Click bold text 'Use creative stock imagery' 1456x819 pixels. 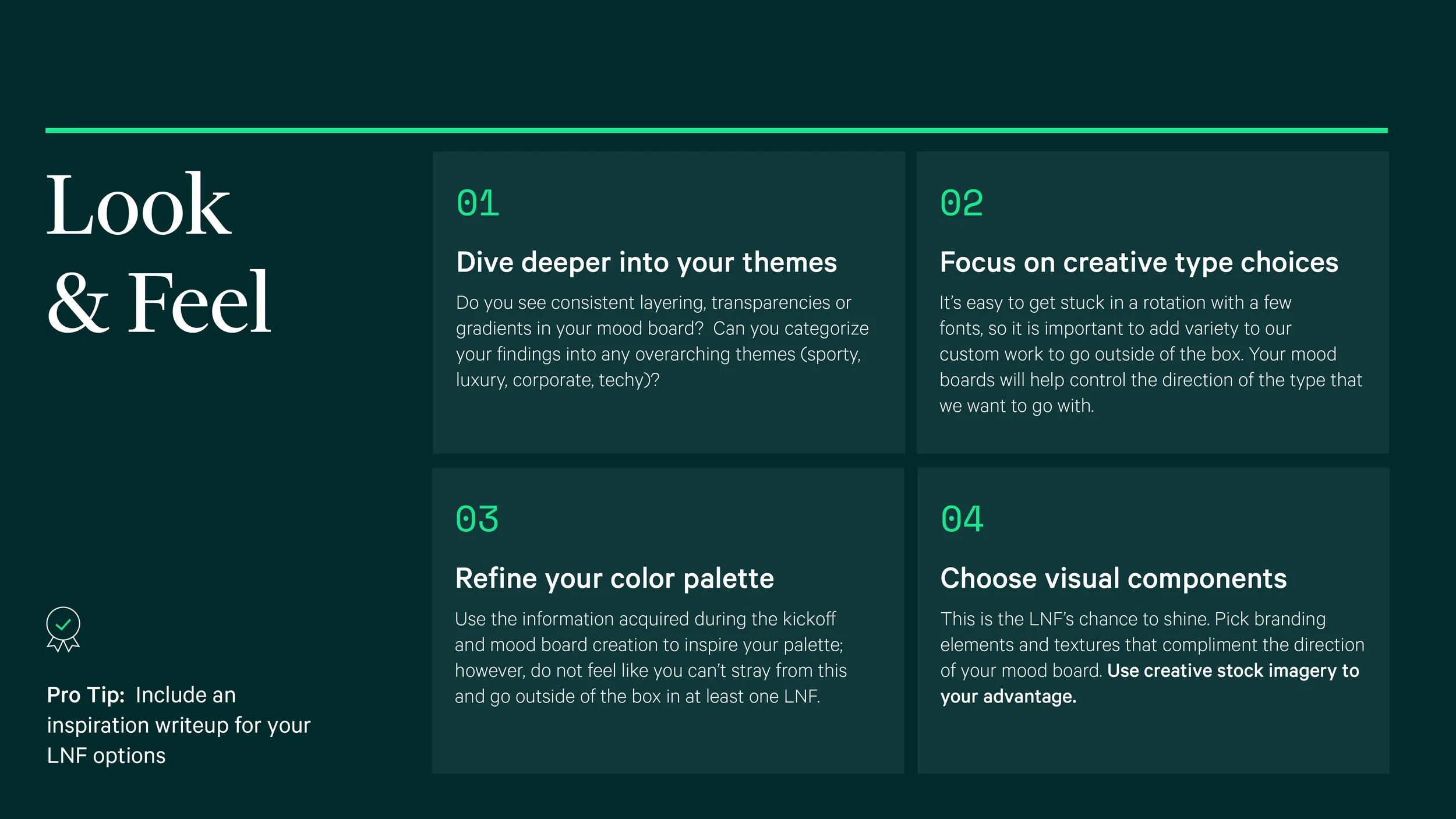[x=1222, y=671]
